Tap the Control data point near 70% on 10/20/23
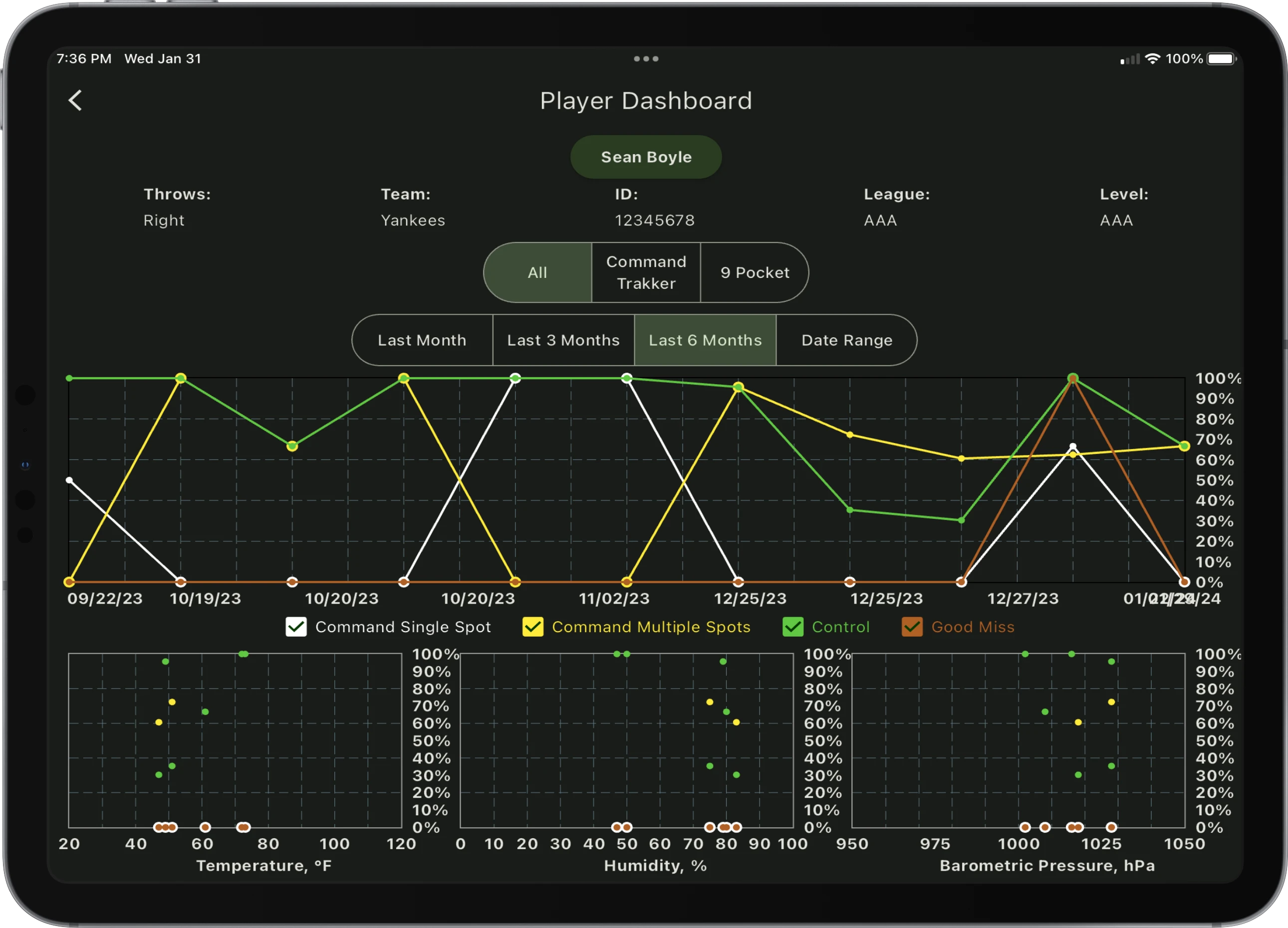1288x928 pixels. coord(292,447)
